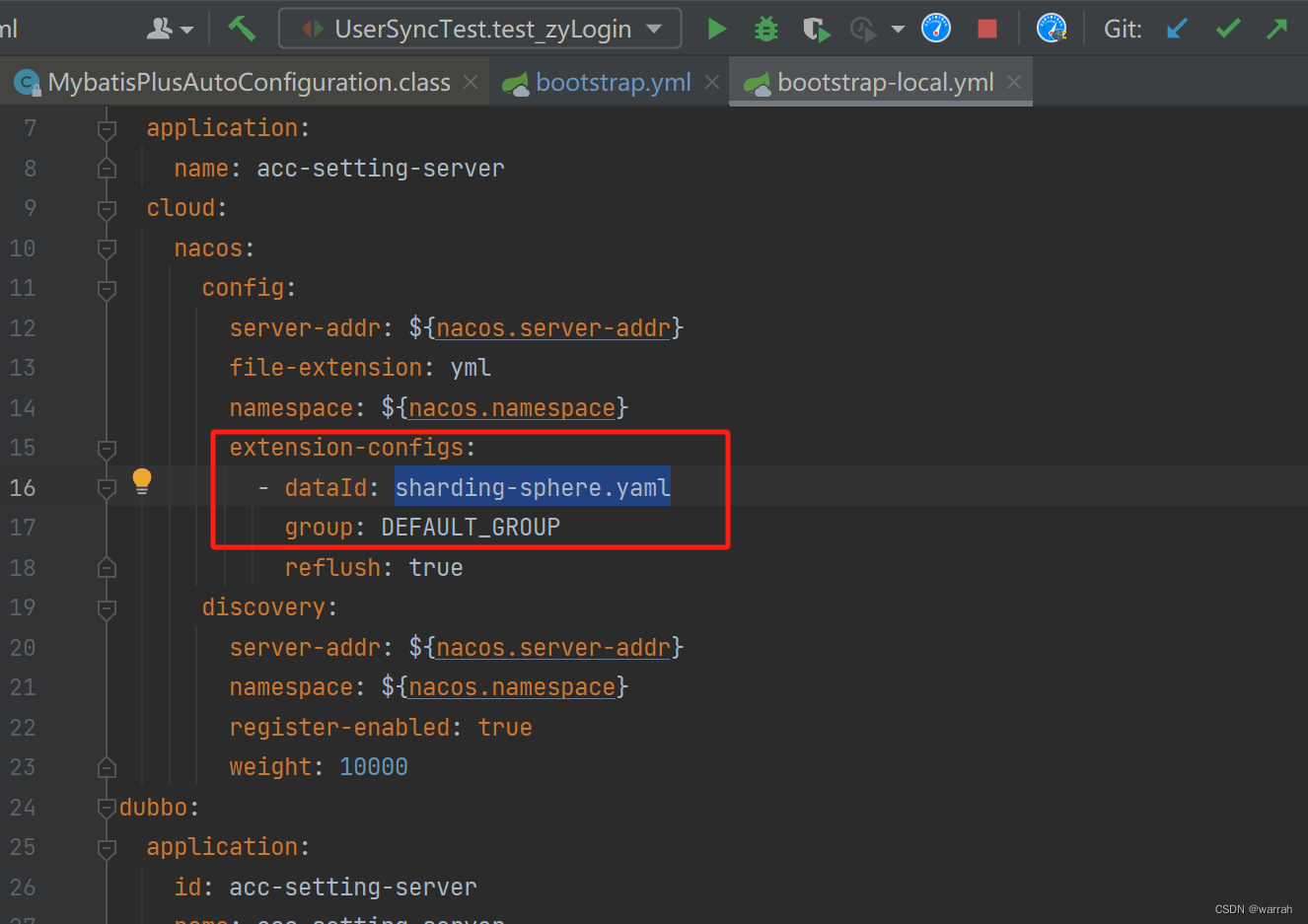
Task: Collapse the dataId list item fold on line 16
Action: (107, 488)
